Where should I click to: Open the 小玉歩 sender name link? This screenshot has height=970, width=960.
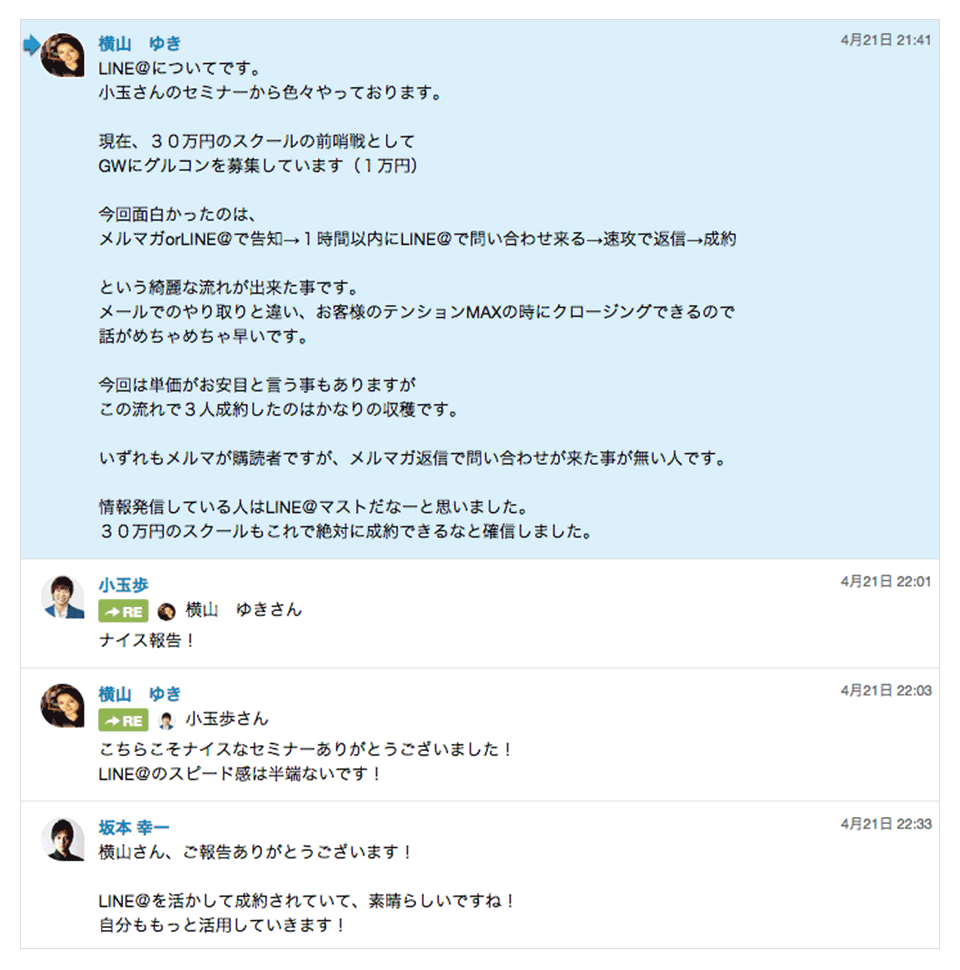[124, 585]
